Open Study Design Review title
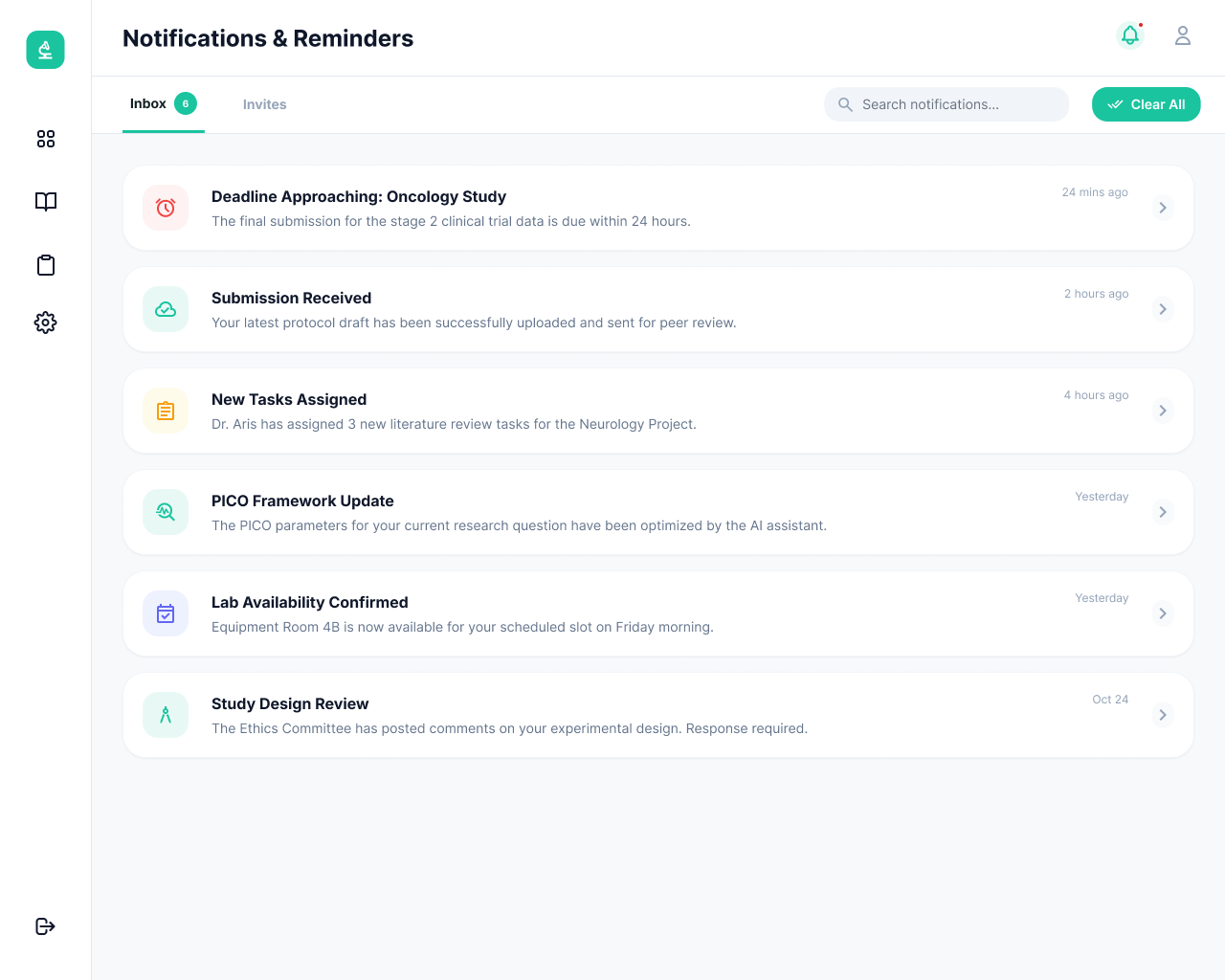 click(x=290, y=703)
